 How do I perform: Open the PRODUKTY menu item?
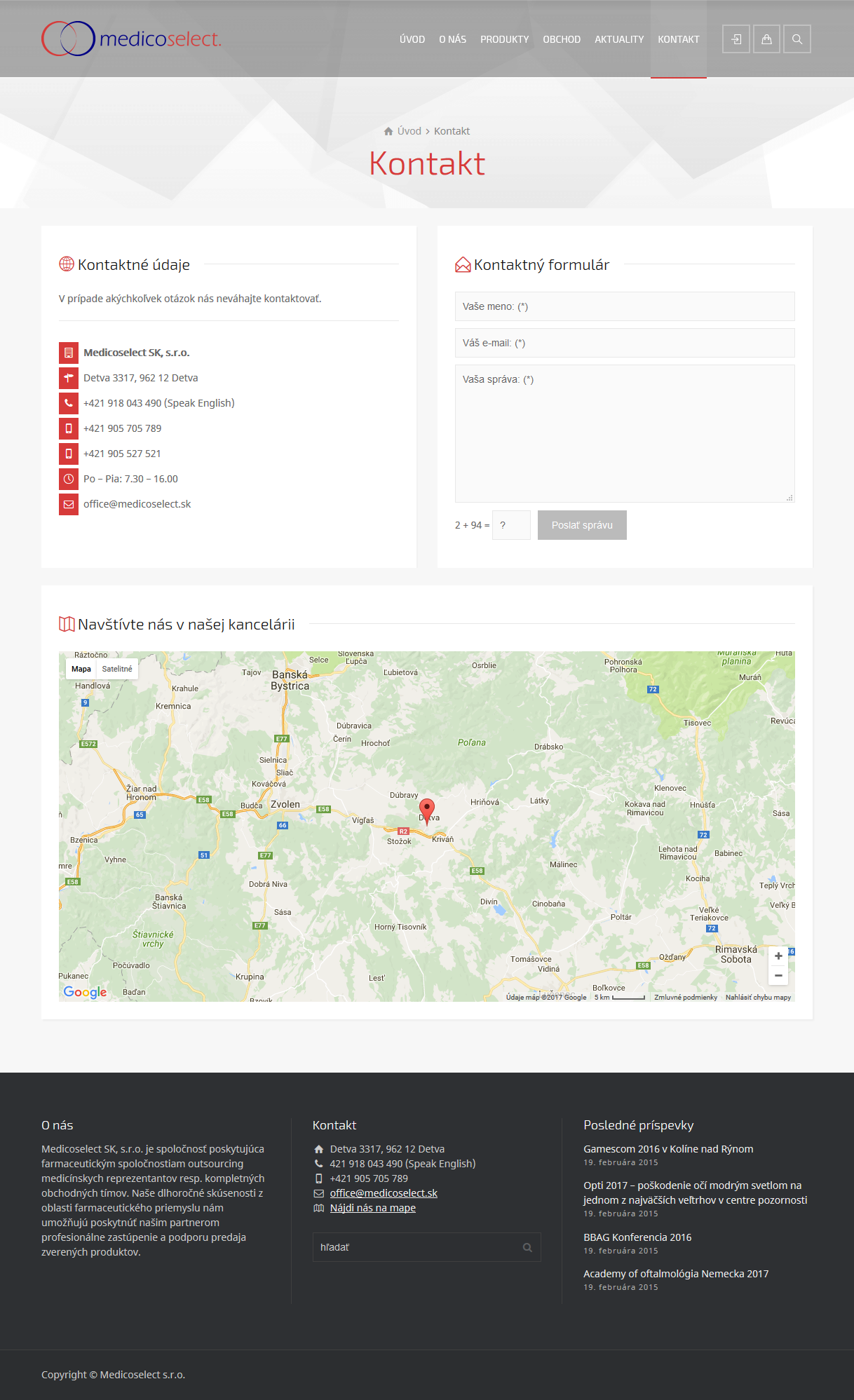pos(505,39)
